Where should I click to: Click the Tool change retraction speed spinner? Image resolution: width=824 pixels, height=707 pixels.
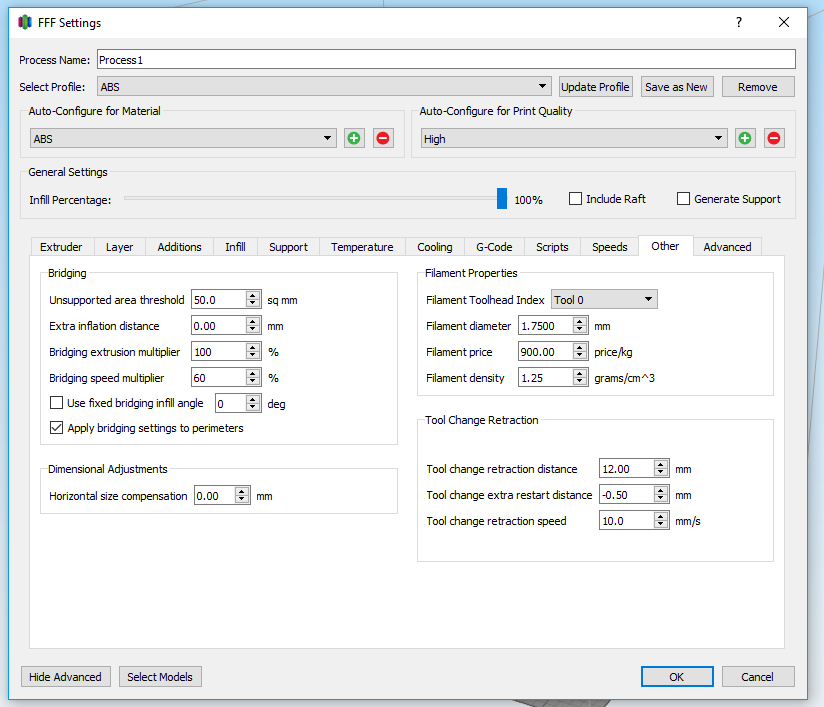pyautogui.click(x=661, y=520)
